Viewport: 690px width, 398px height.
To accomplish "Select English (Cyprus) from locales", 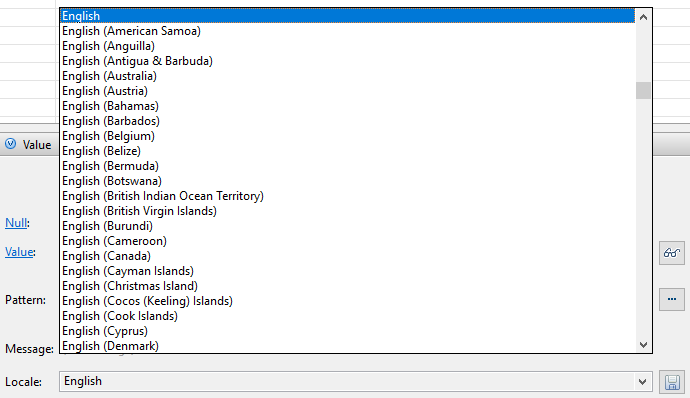I will tap(347, 331).
